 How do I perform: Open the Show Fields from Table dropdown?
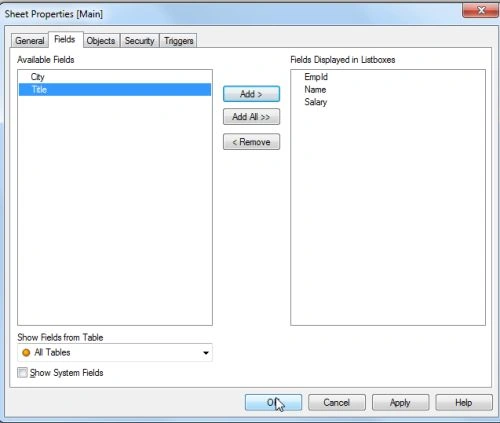click(115, 353)
